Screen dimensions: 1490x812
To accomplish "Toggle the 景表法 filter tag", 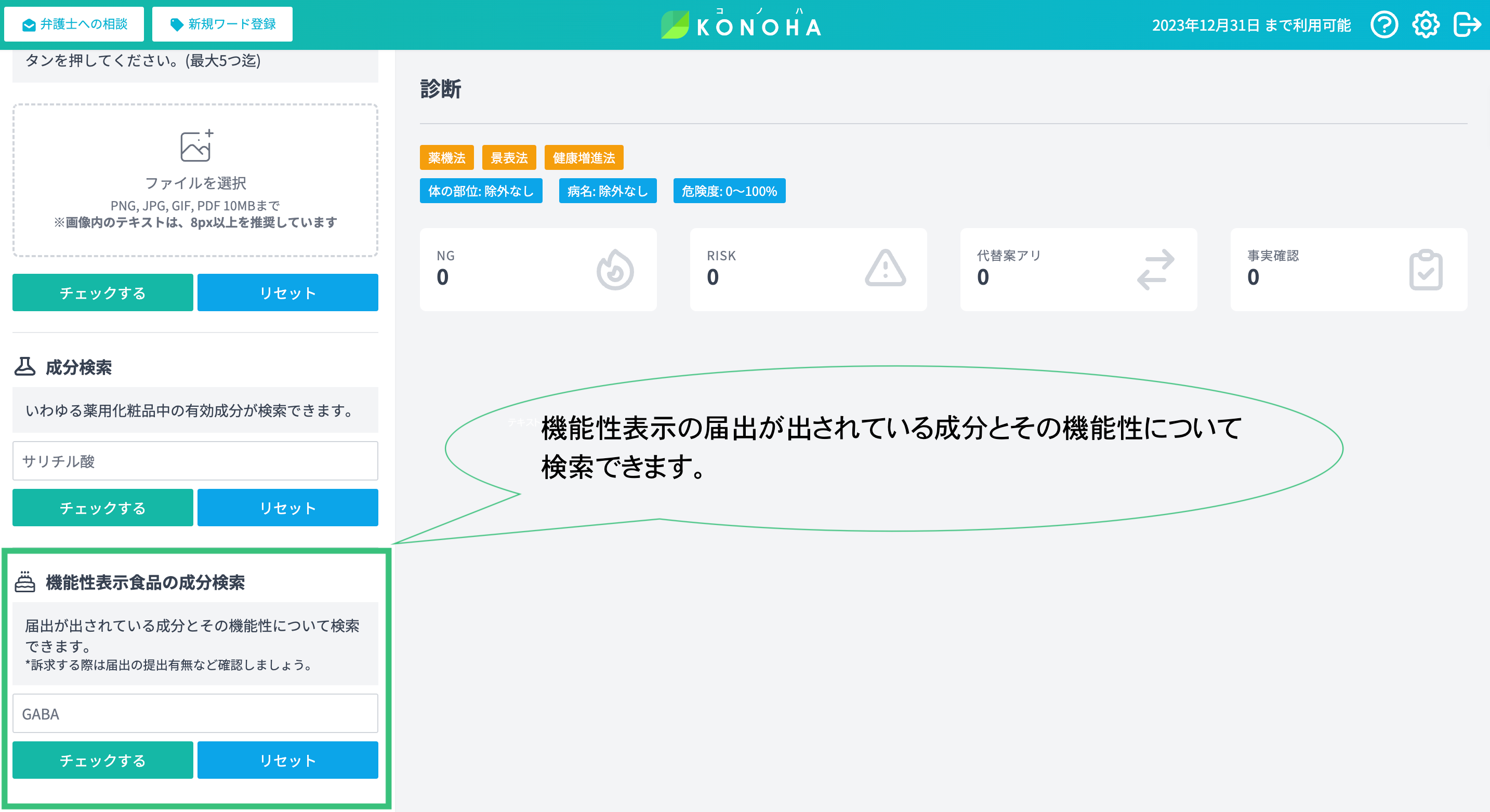I will click(509, 157).
